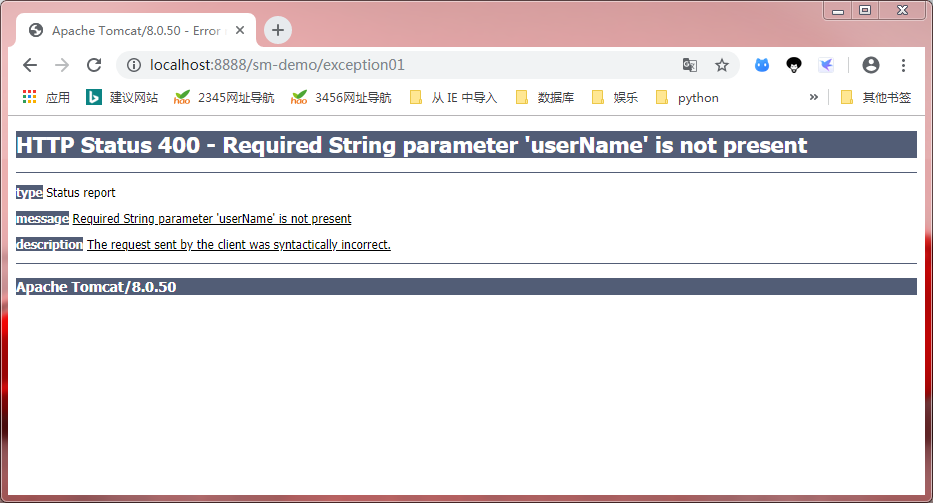
Task: Open the 其他书签 bookmark folder
Action: [875, 98]
